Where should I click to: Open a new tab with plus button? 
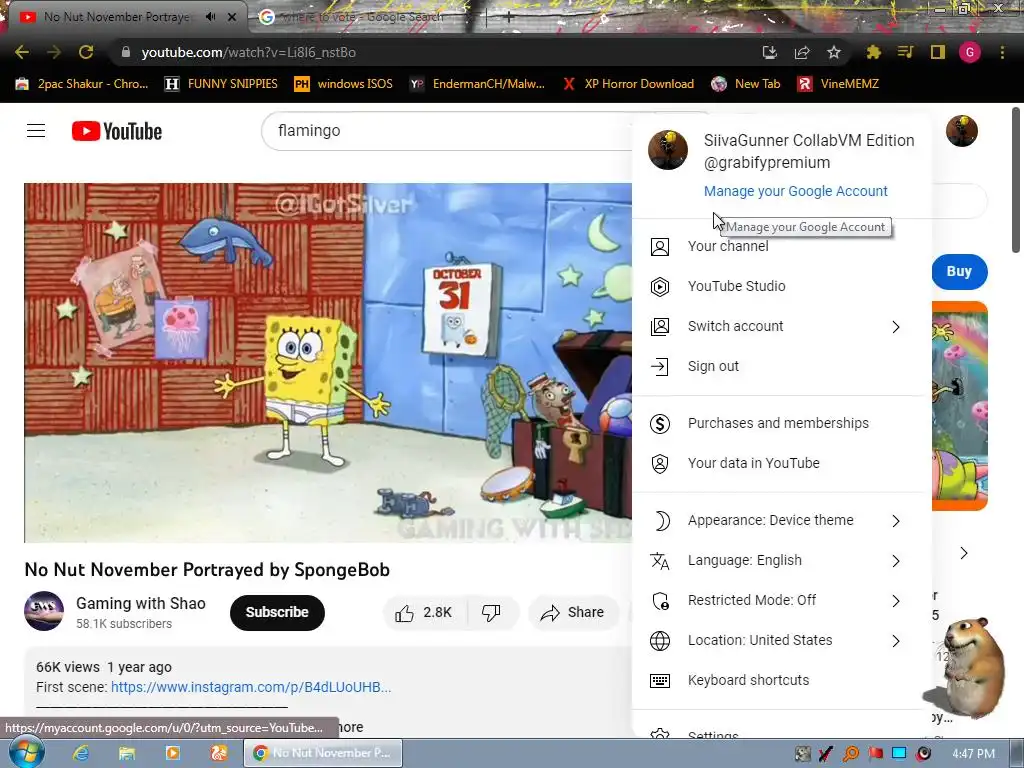[x=507, y=18]
